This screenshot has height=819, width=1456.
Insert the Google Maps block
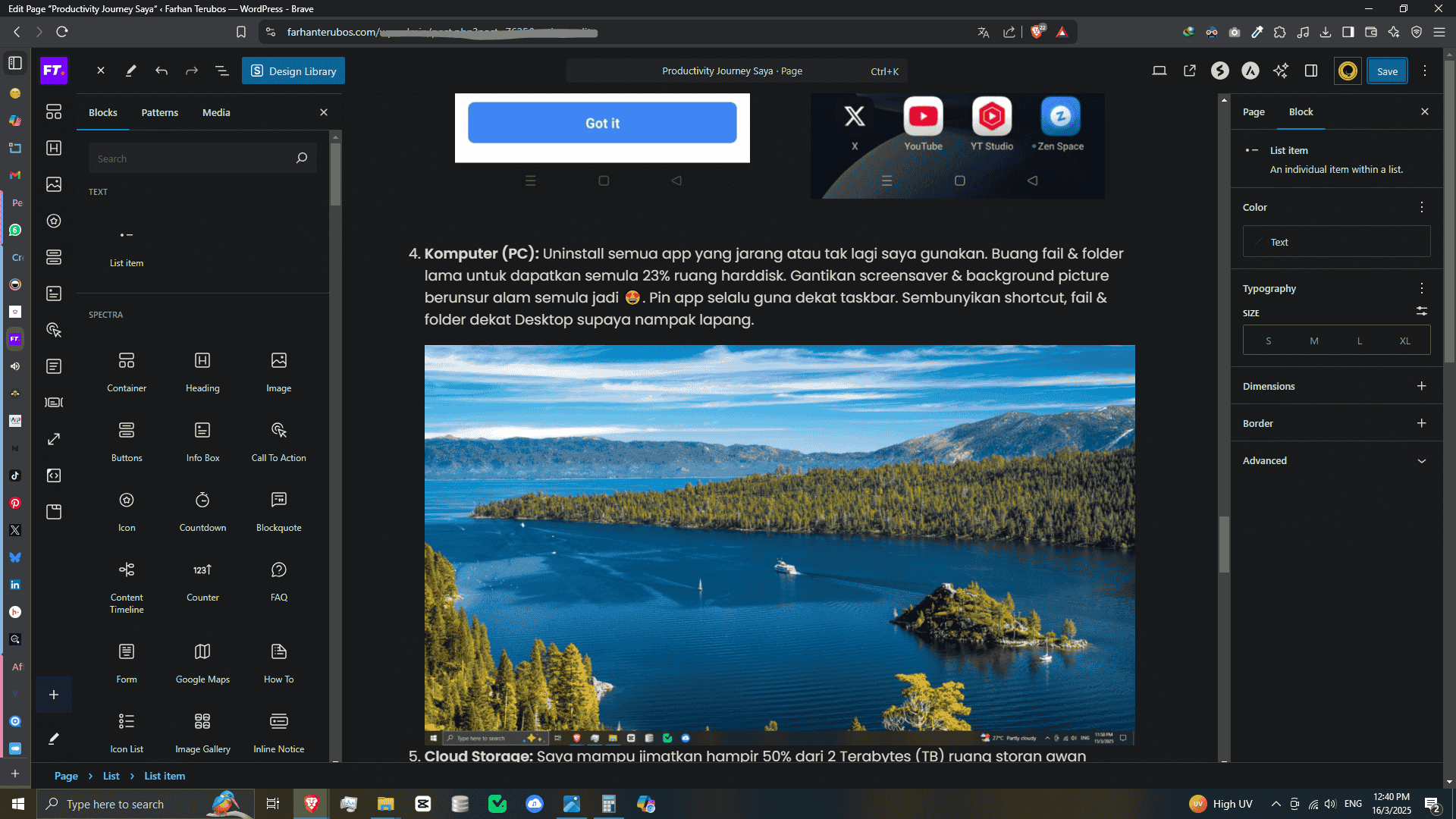point(202,662)
